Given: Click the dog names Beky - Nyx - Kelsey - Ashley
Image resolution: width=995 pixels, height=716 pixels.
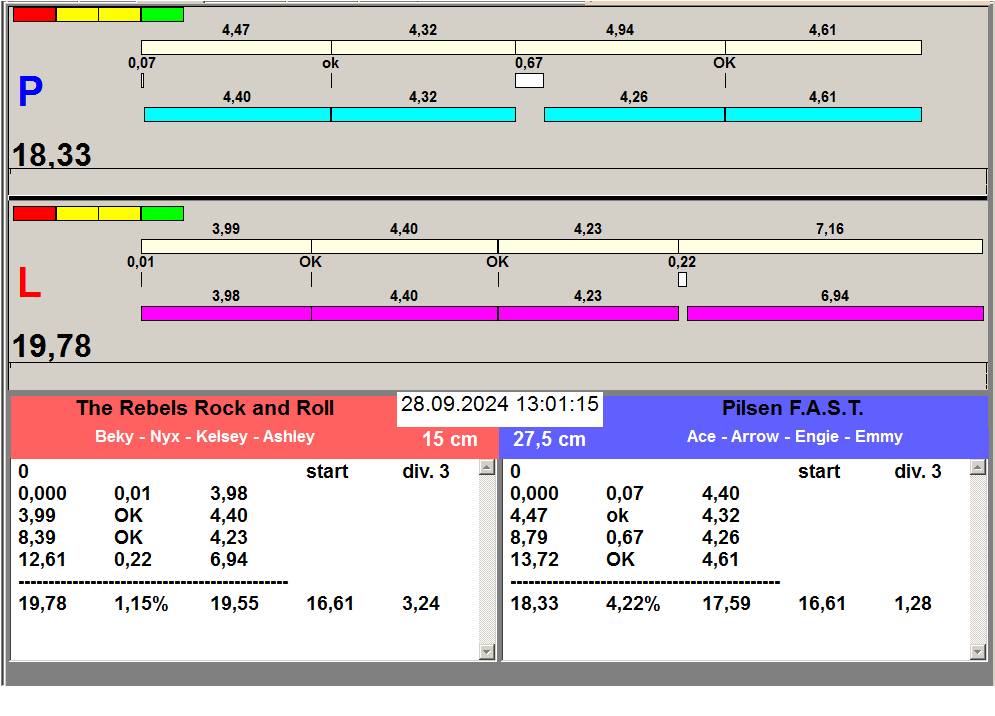Looking at the screenshot, I should [x=205, y=437].
